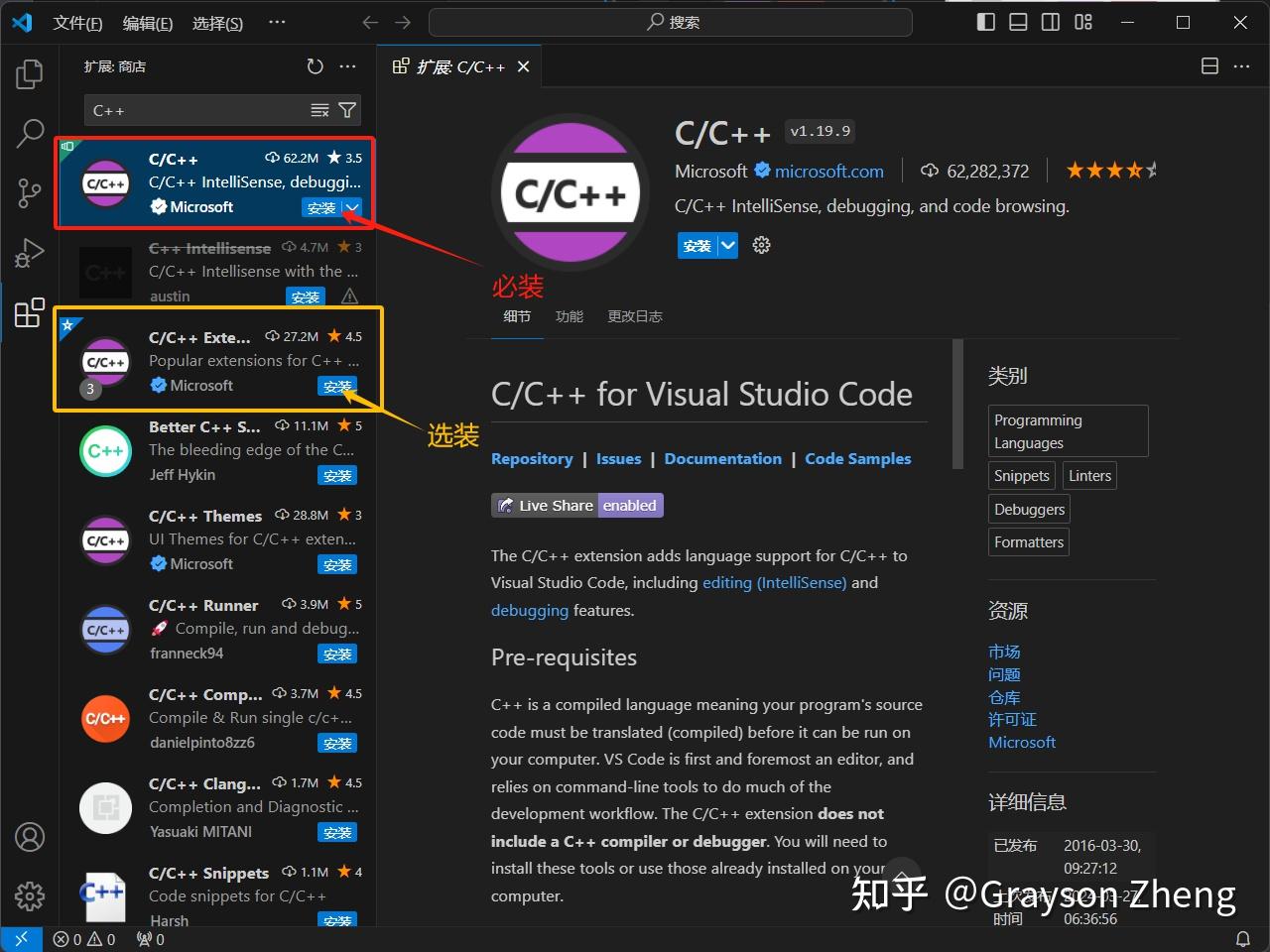1270x952 pixels.
Task: Toggle primary side bar layout icon
Action: [x=986, y=22]
